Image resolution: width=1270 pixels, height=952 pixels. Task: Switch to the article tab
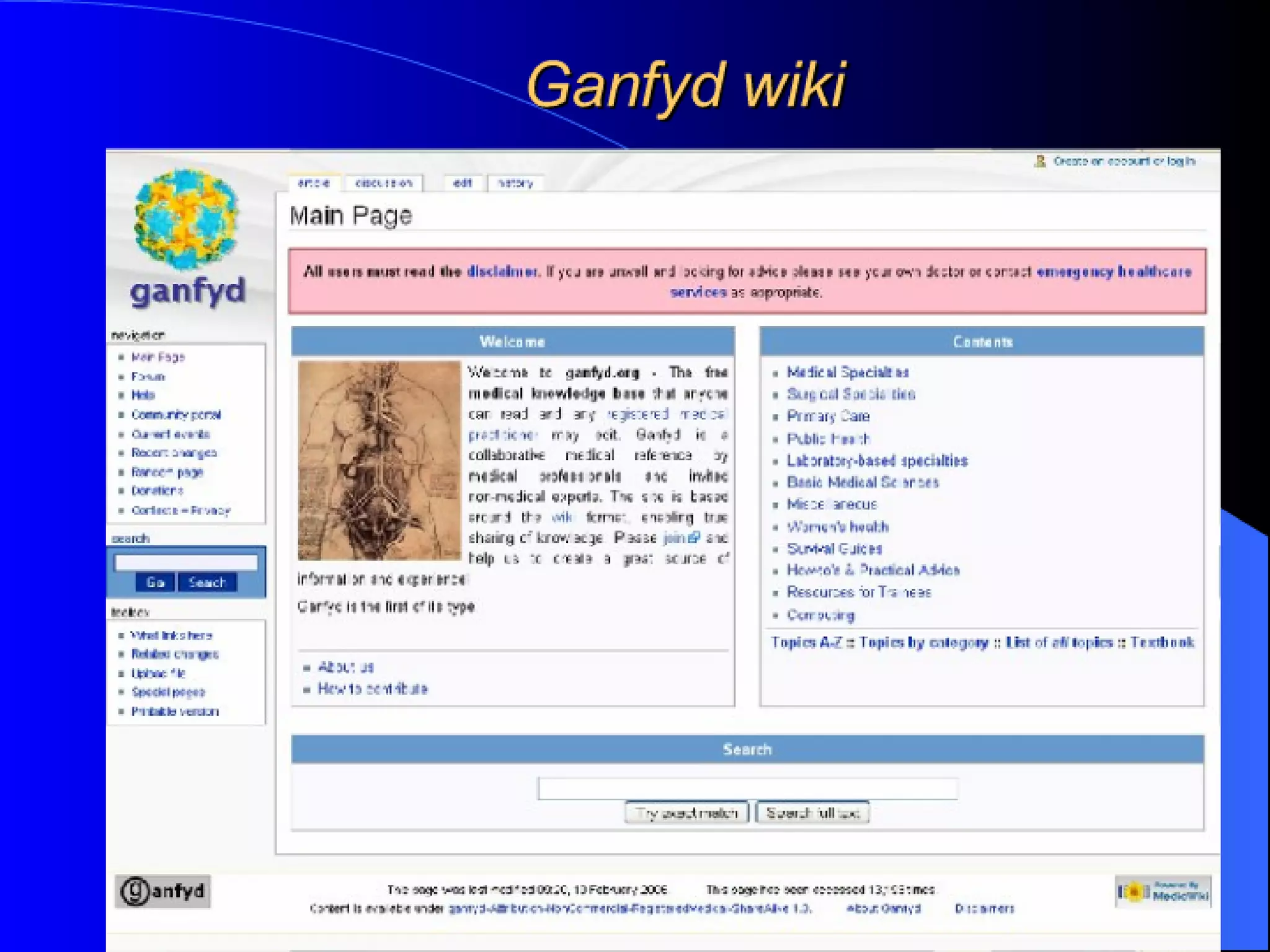(314, 183)
